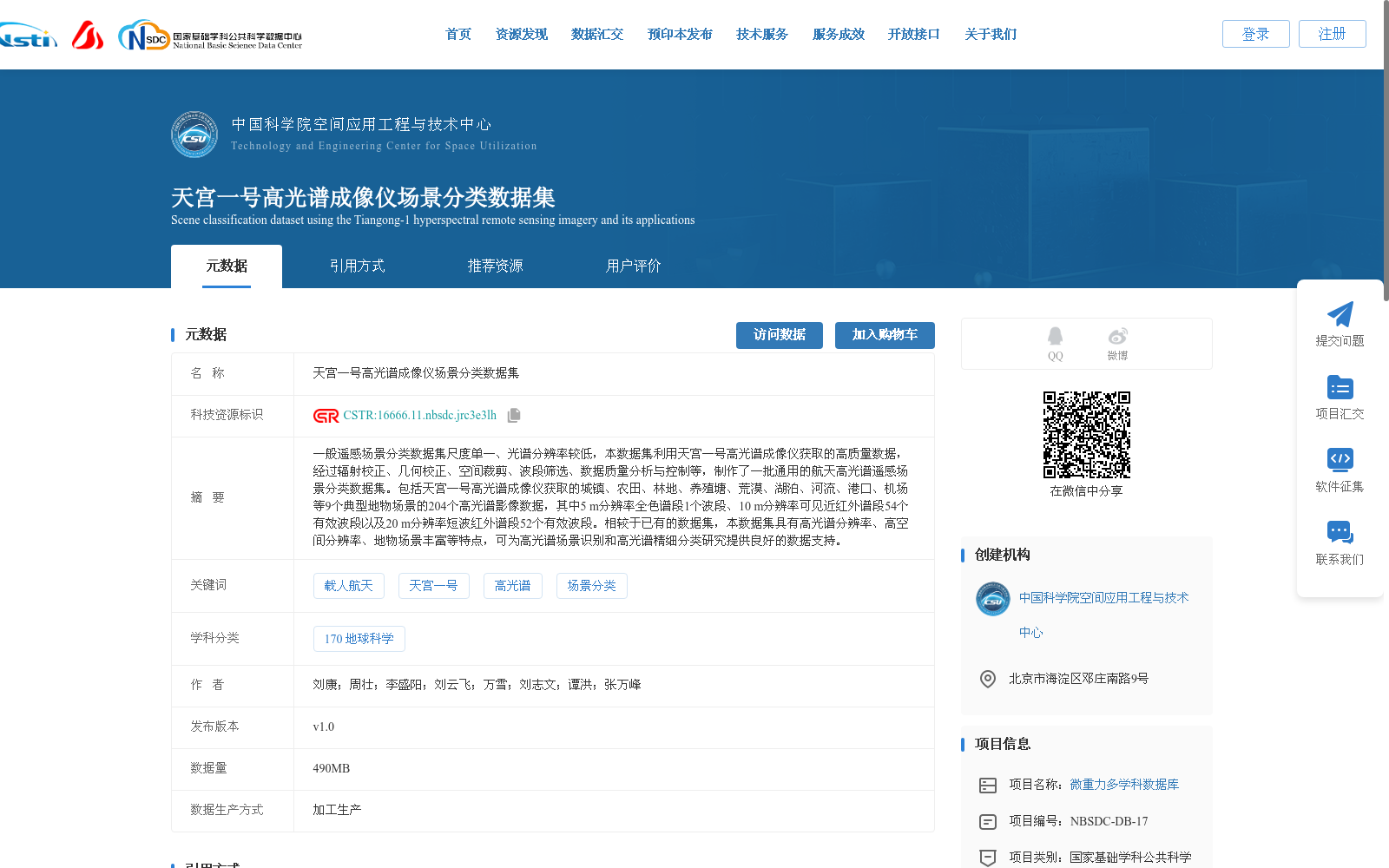Image resolution: width=1389 pixels, height=868 pixels.
Task: Click the icon next to 项目编号
Action: coord(988,822)
